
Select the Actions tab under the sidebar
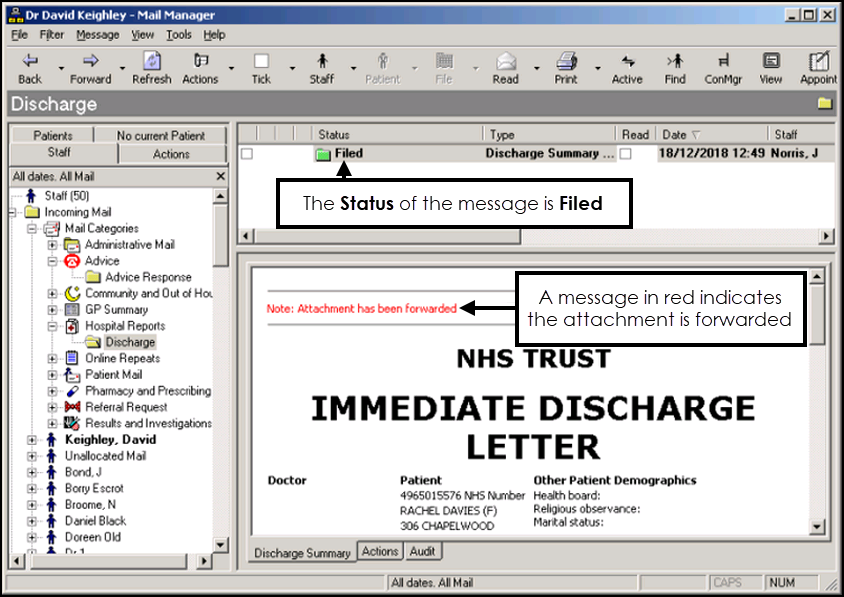172,153
